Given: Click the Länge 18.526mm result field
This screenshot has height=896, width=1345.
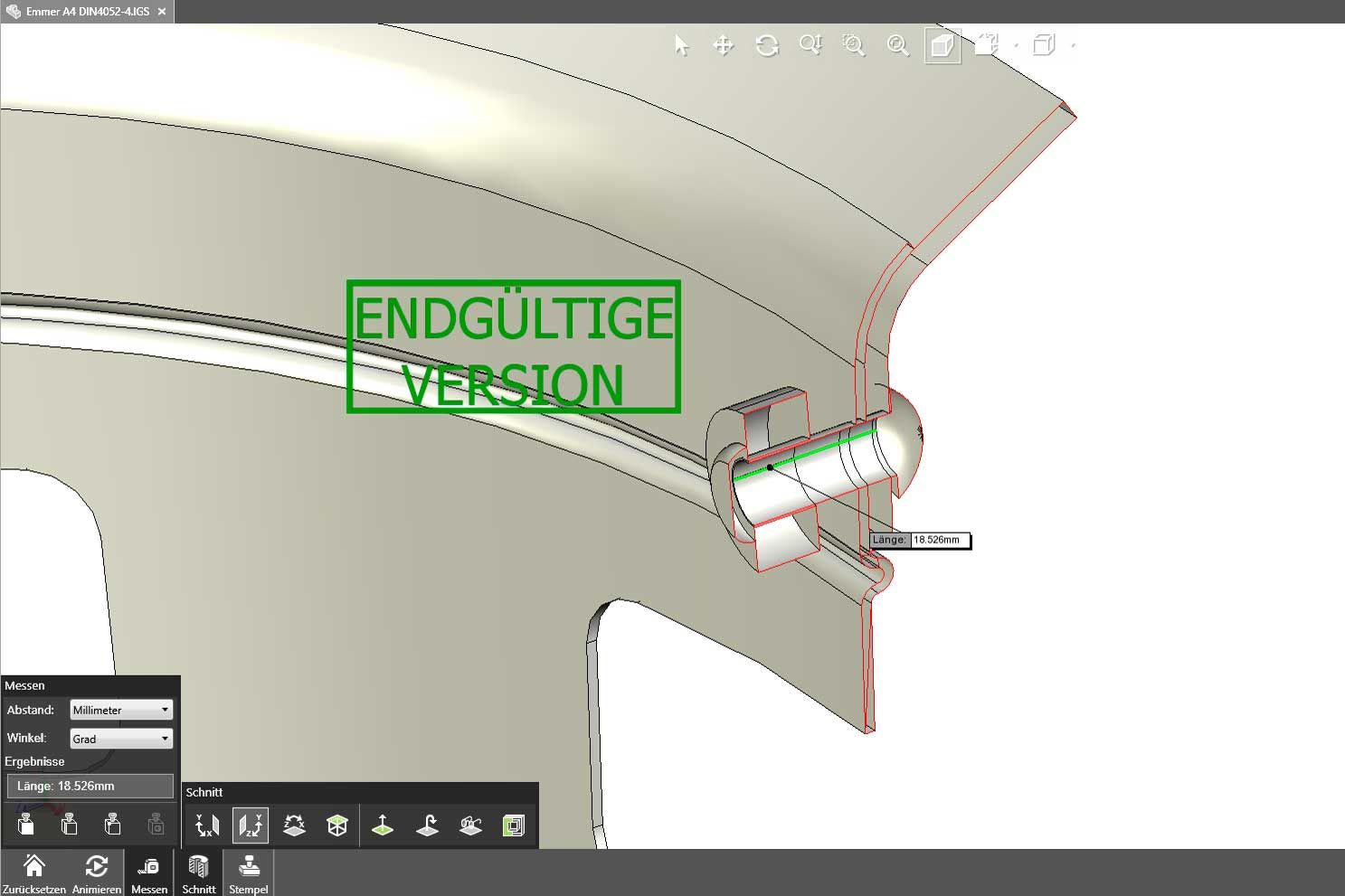Looking at the screenshot, I should [x=90, y=786].
